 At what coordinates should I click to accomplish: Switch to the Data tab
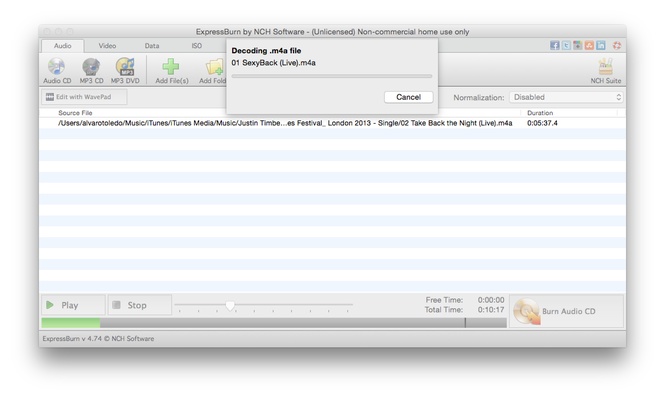[152, 46]
